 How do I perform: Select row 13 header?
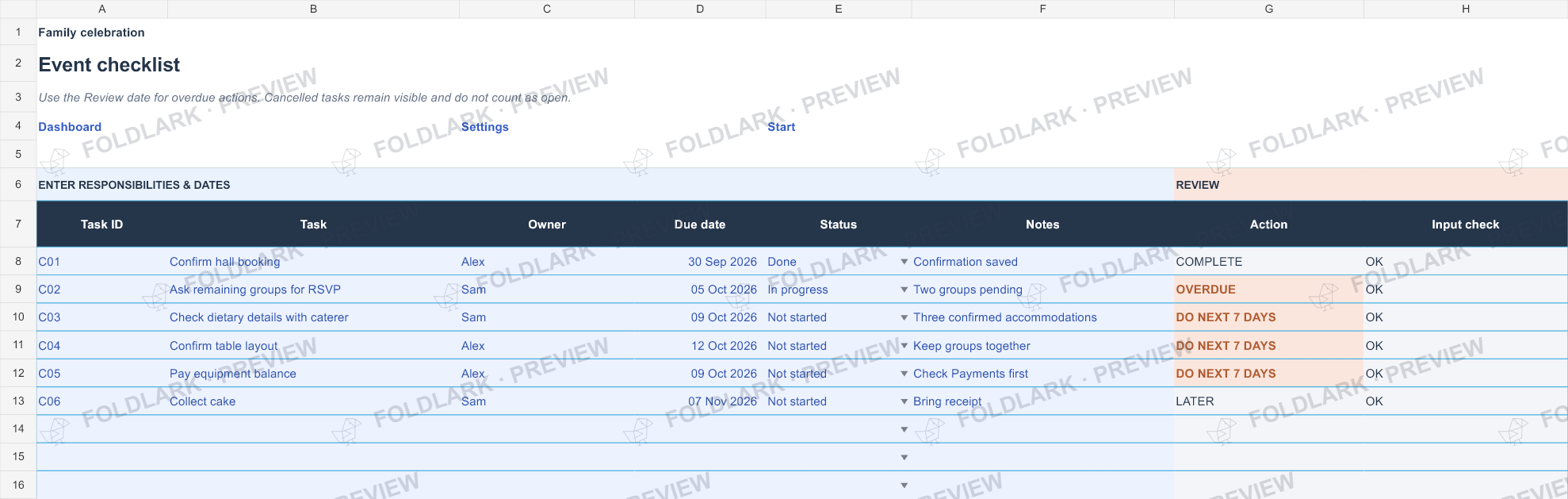coord(18,401)
